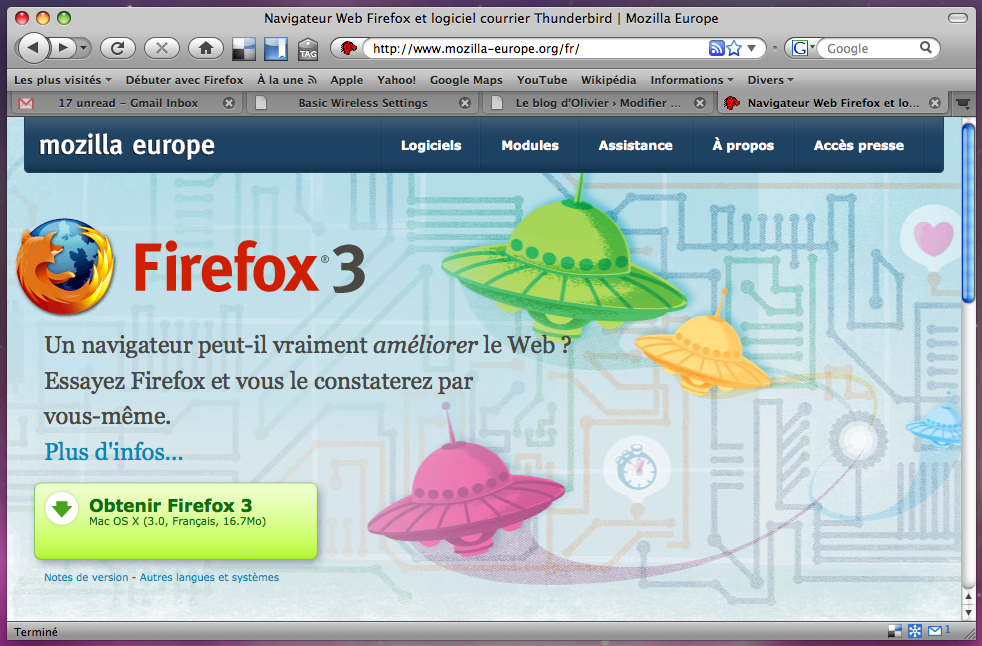Open Wikipédia bookmark

(608, 80)
